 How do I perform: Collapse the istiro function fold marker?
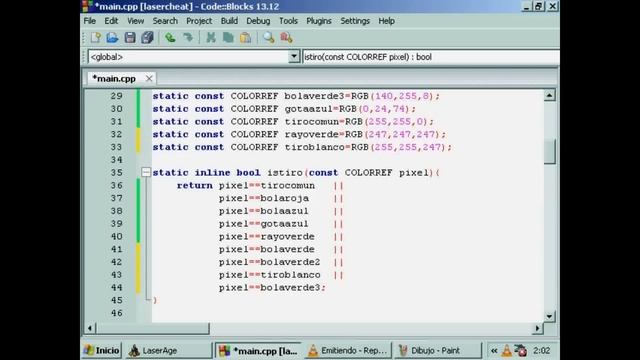(x=146, y=173)
